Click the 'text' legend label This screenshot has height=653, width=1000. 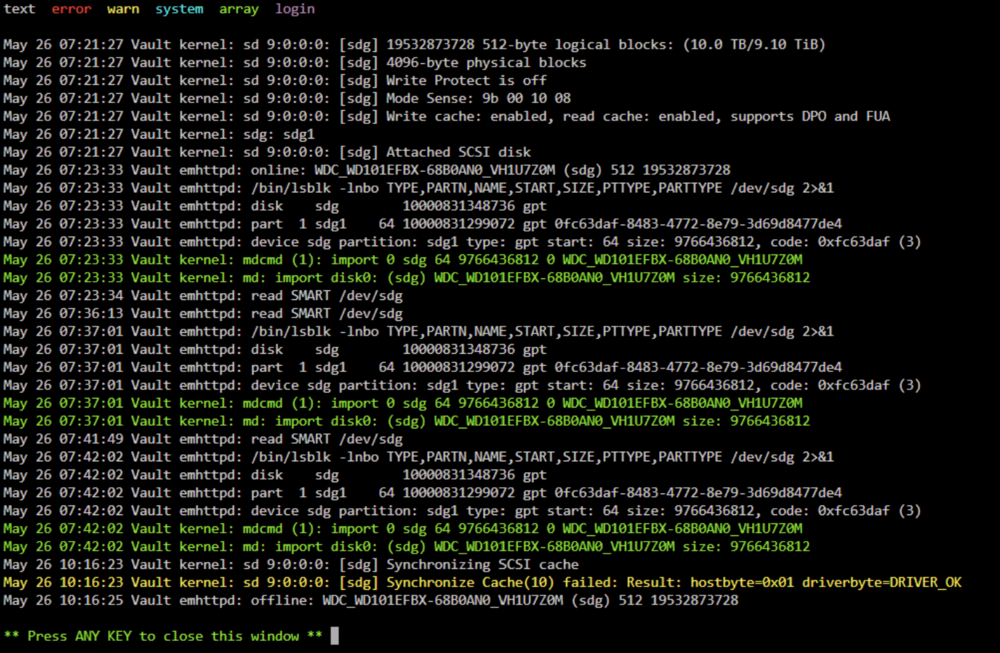[x=19, y=9]
